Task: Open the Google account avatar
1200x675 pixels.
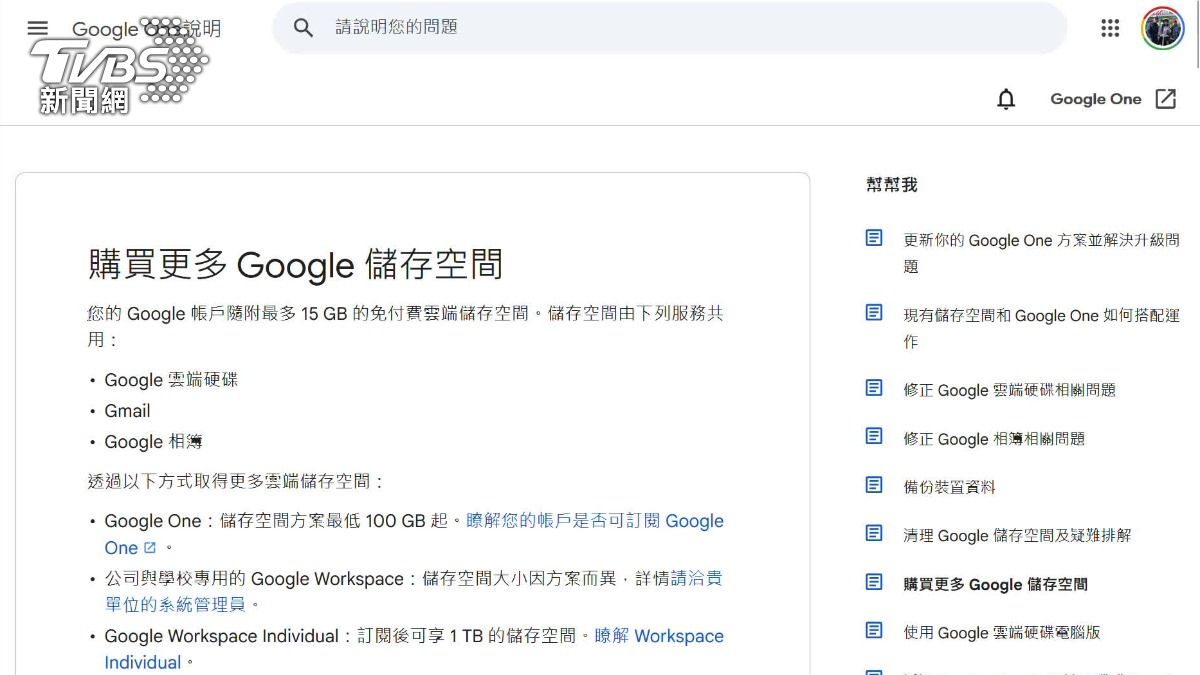Action: click(x=1163, y=28)
